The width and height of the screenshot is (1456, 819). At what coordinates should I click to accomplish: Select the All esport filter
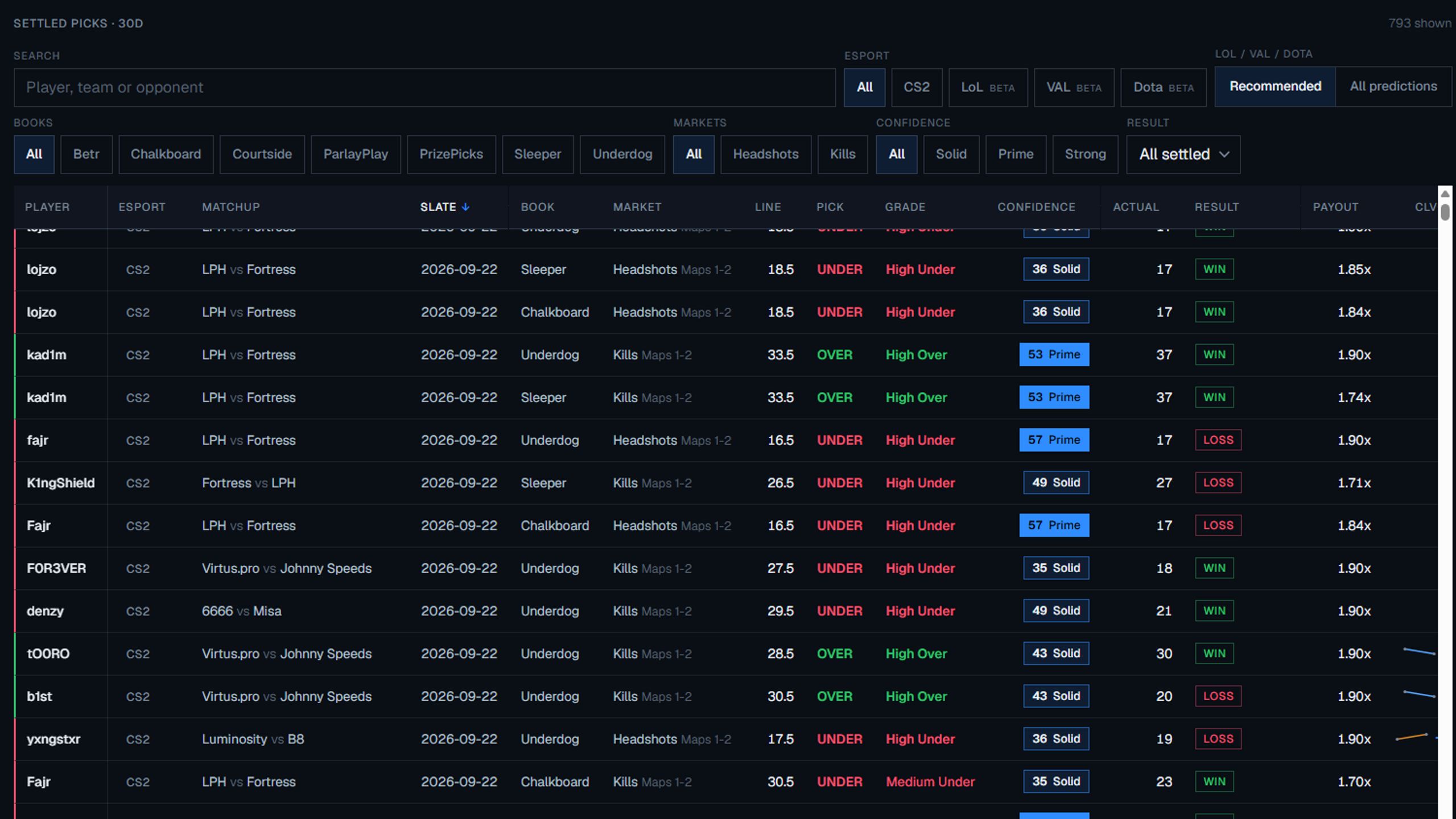point(864,88)
